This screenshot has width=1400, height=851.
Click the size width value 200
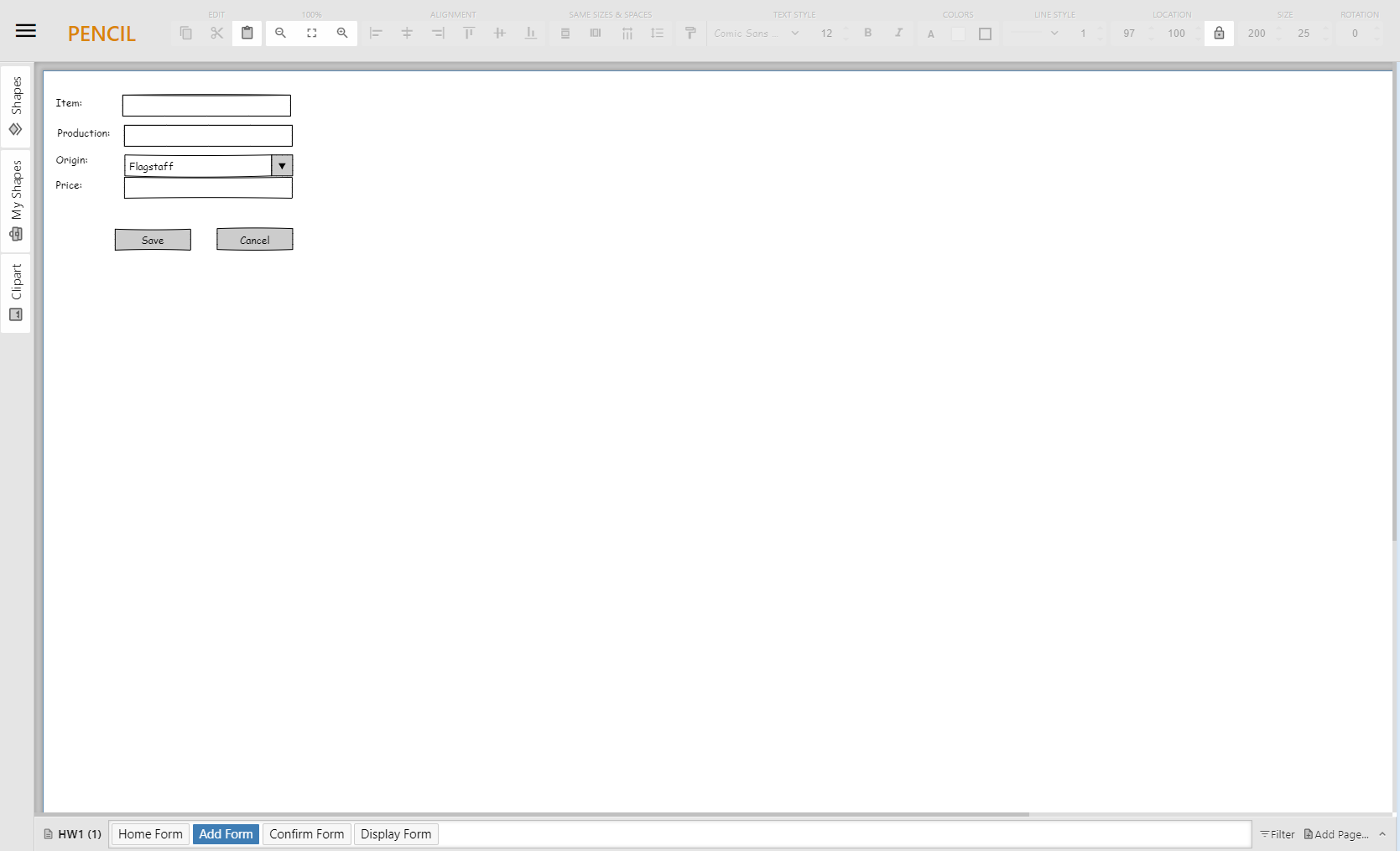(1256, 34)
